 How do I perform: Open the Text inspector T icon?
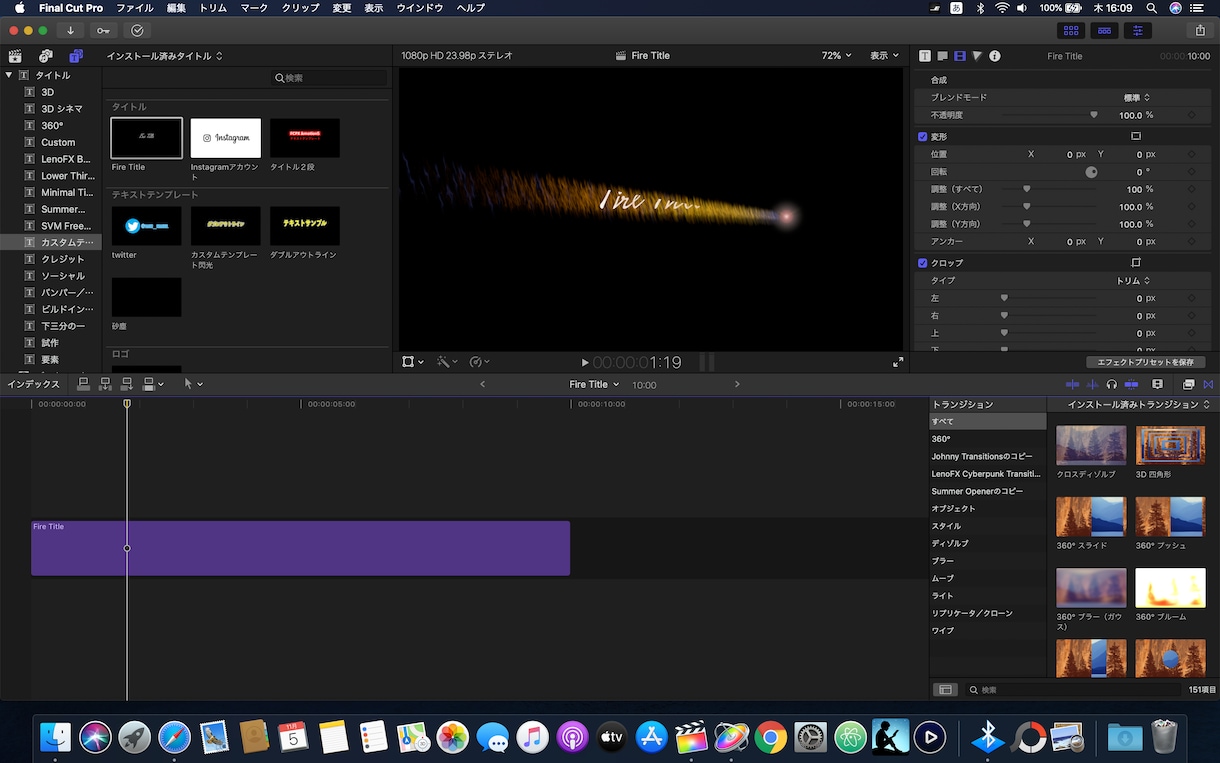(x=925, y=56)
